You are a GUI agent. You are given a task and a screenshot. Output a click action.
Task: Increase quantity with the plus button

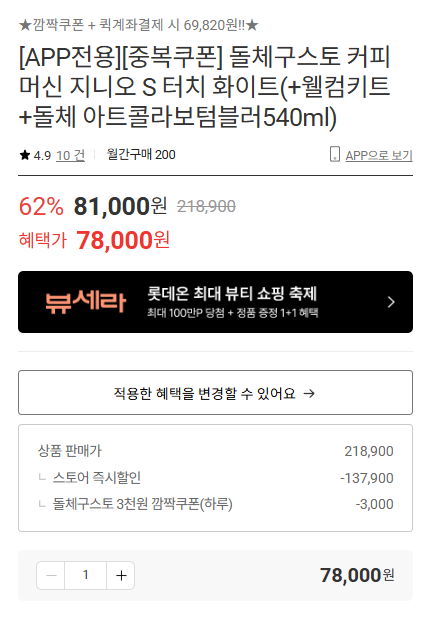121,575
